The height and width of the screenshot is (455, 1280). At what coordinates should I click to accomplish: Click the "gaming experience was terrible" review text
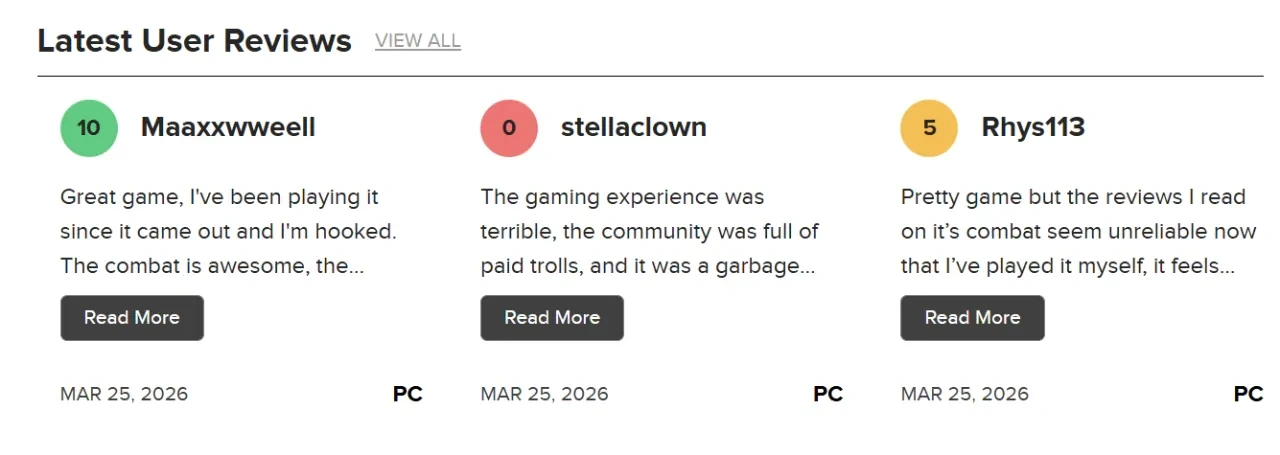(x=649, y=232)
